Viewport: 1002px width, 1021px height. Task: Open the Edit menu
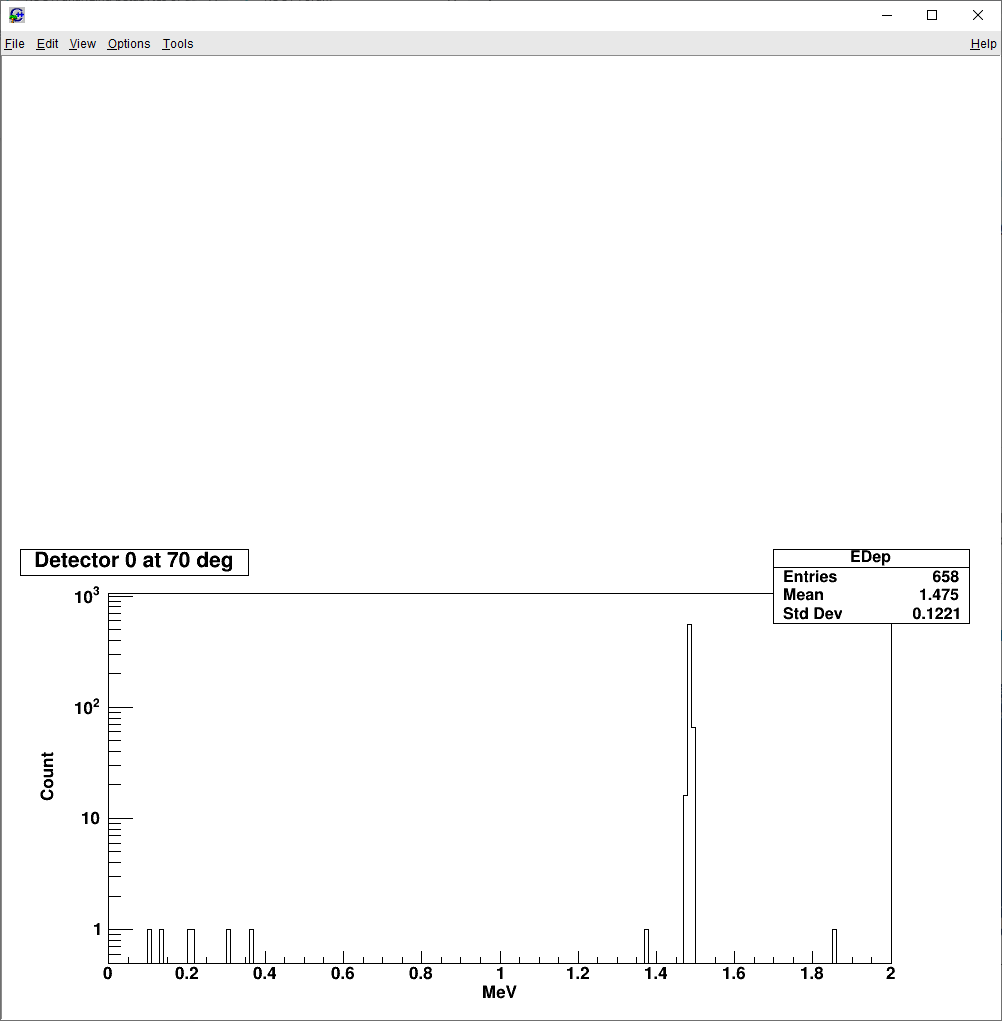(47, 44)
